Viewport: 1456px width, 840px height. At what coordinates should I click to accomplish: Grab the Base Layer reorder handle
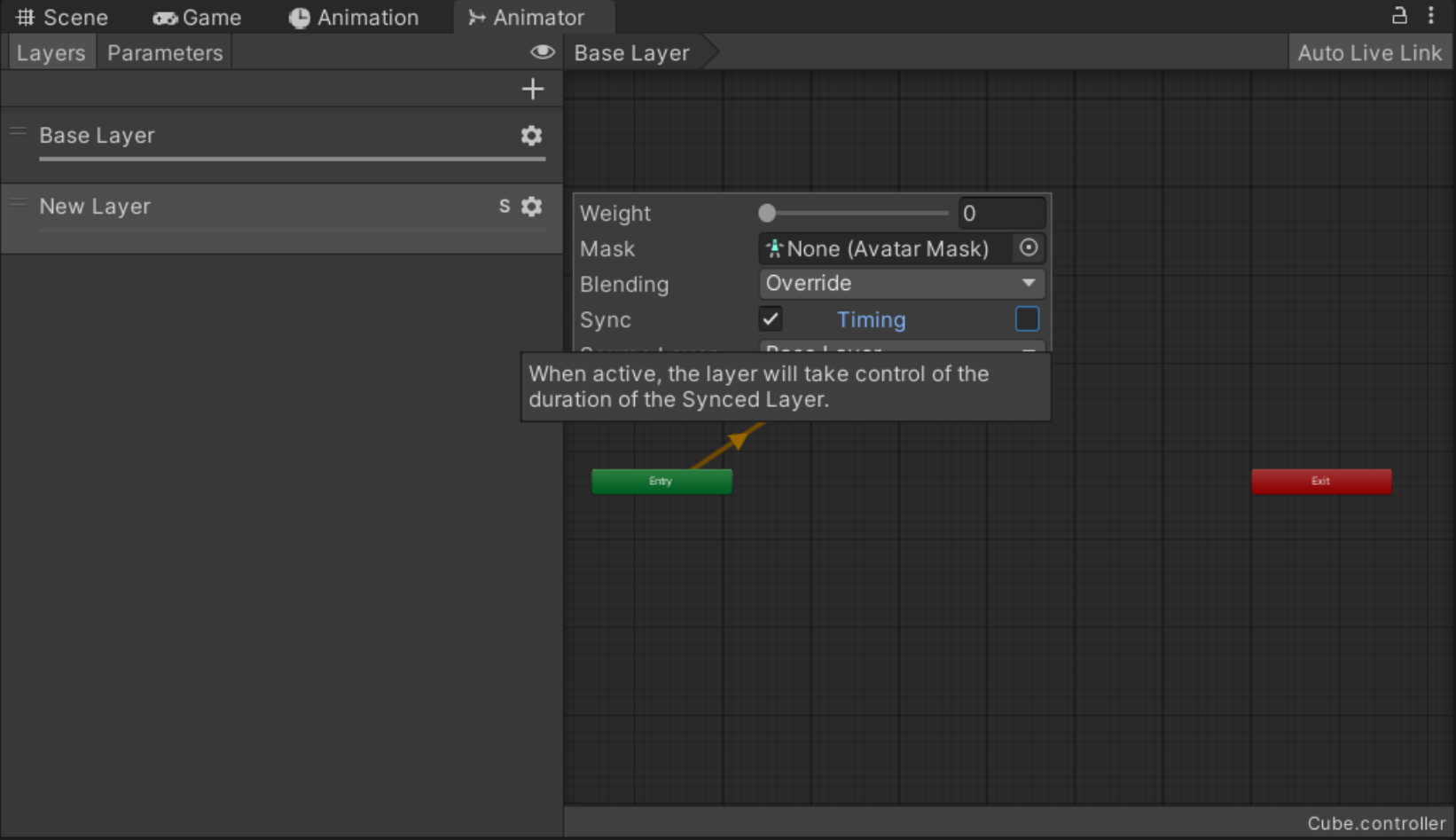18,131
